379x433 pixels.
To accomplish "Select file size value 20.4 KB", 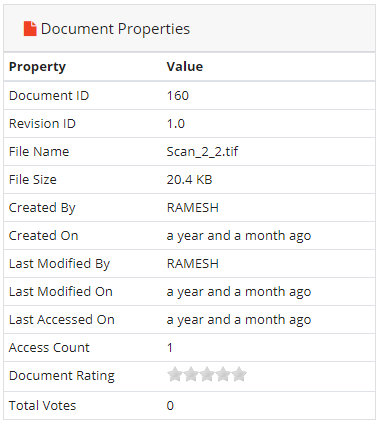I will (189, 180).
